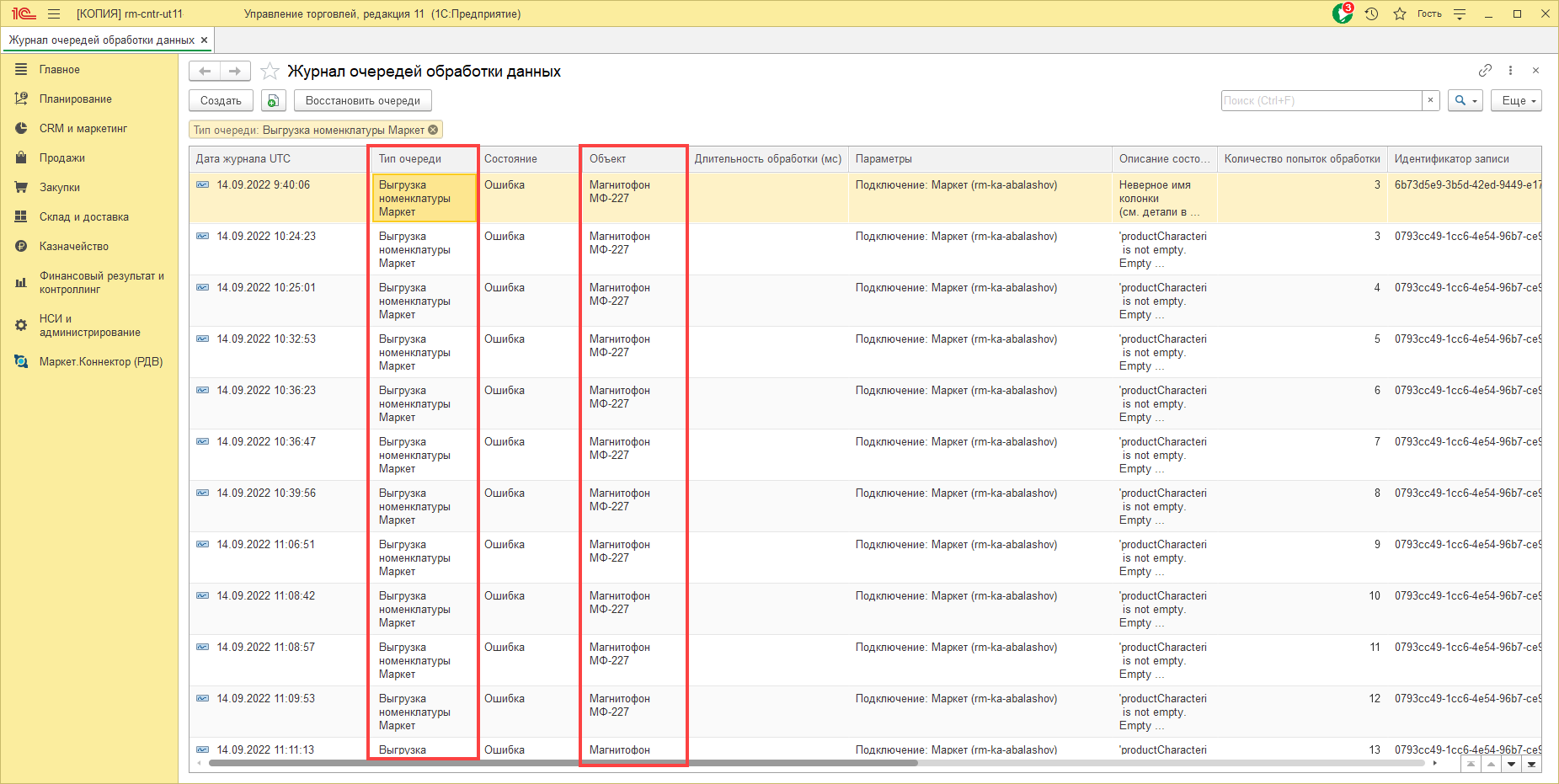
Task: Add journal to favorites with star
Action: [x=270, y=72]
